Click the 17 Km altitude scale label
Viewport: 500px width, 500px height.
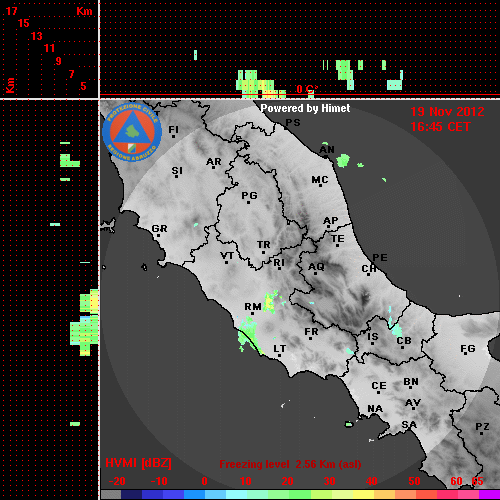tap(11, 11)
